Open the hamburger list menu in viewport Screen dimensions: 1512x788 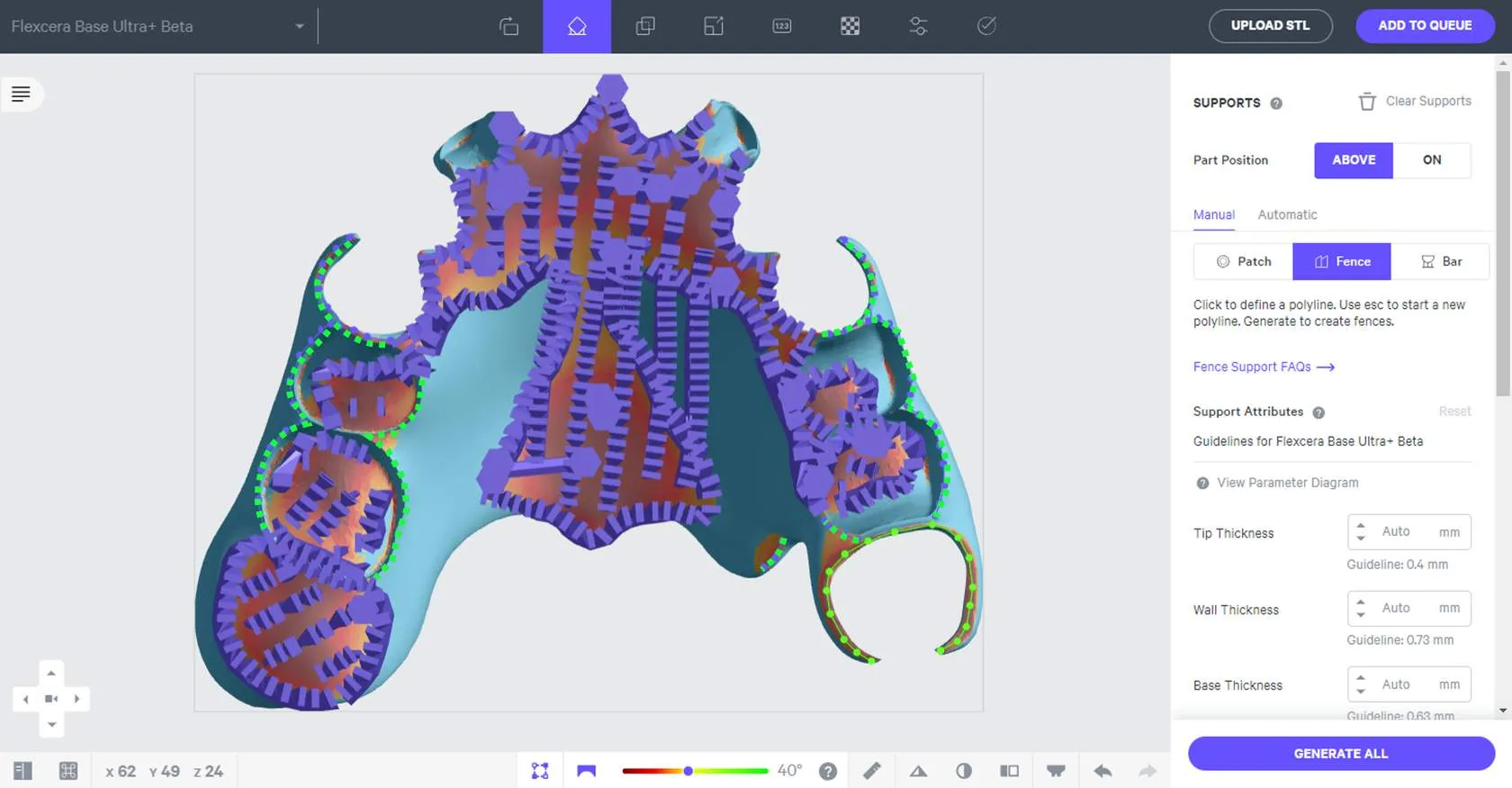(x=21, y=94)
